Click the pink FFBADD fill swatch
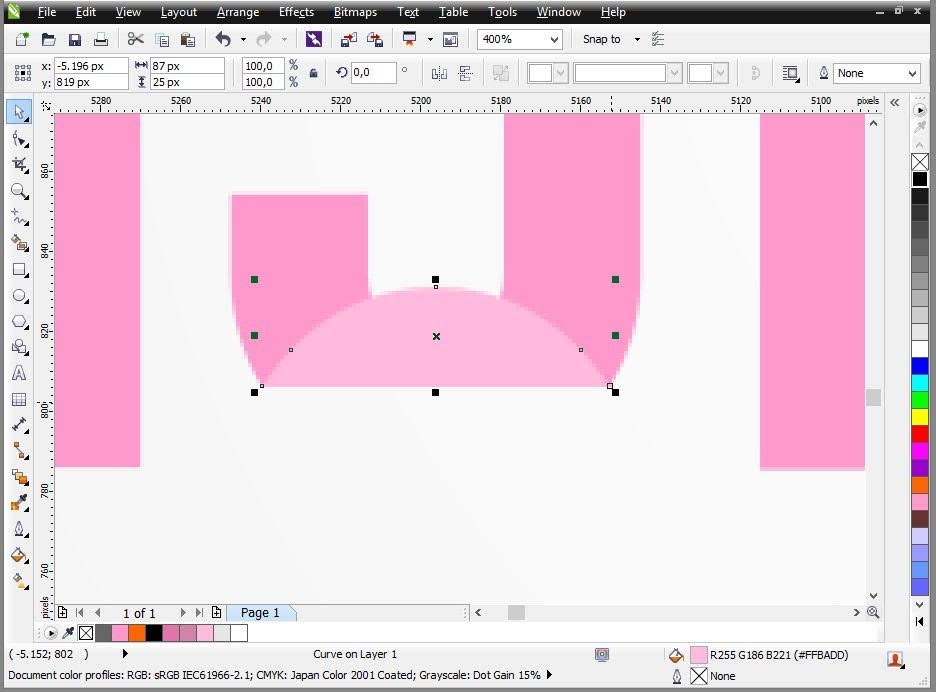Image resolution: width=936 pixels, height=692 pixels. [699, 655]
